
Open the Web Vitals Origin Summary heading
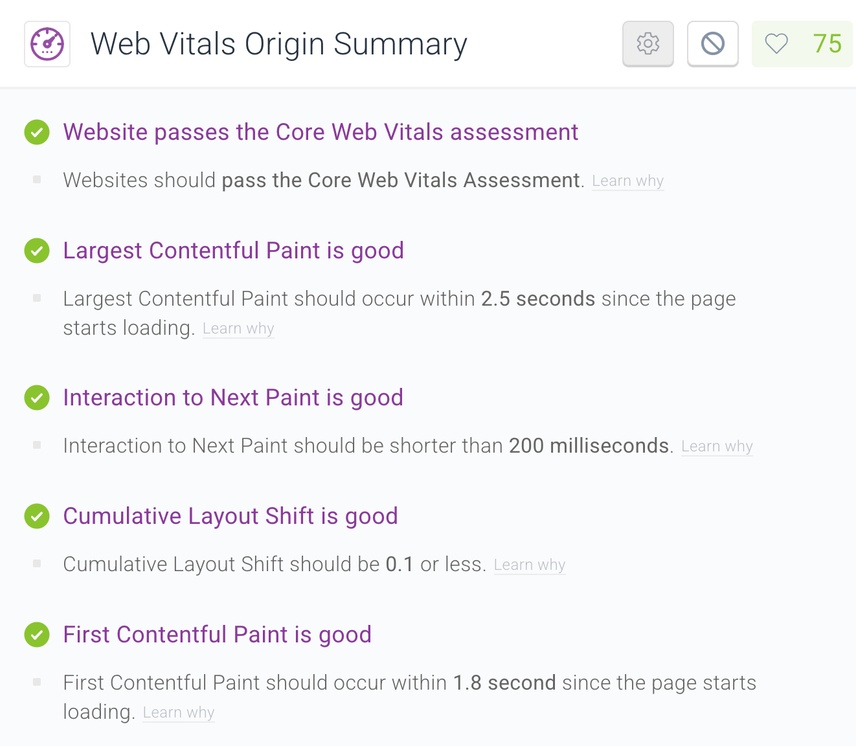tap(278, 44)
